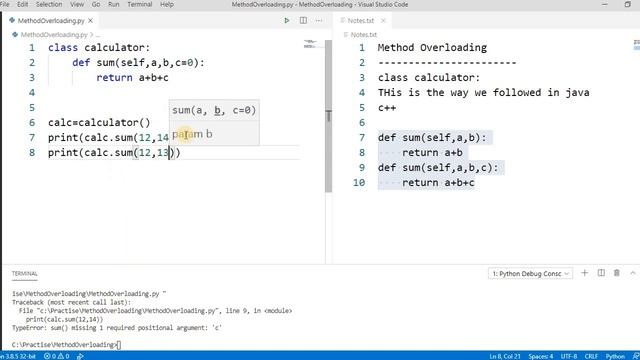This screenshot has width=640, height=360.
Task: Click 'def sum(self,a,b,c):' in Notes.txt
Action: coord(438,168)
